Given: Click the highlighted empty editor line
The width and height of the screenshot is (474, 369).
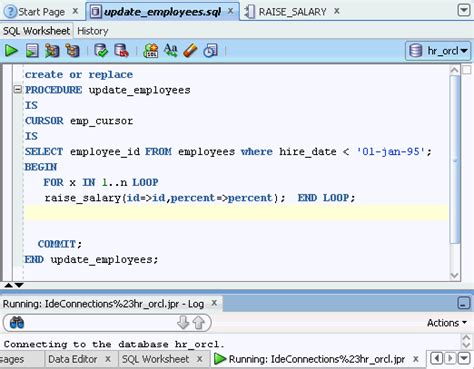Looking at the screenshot, I should click(x=236, y=213).
